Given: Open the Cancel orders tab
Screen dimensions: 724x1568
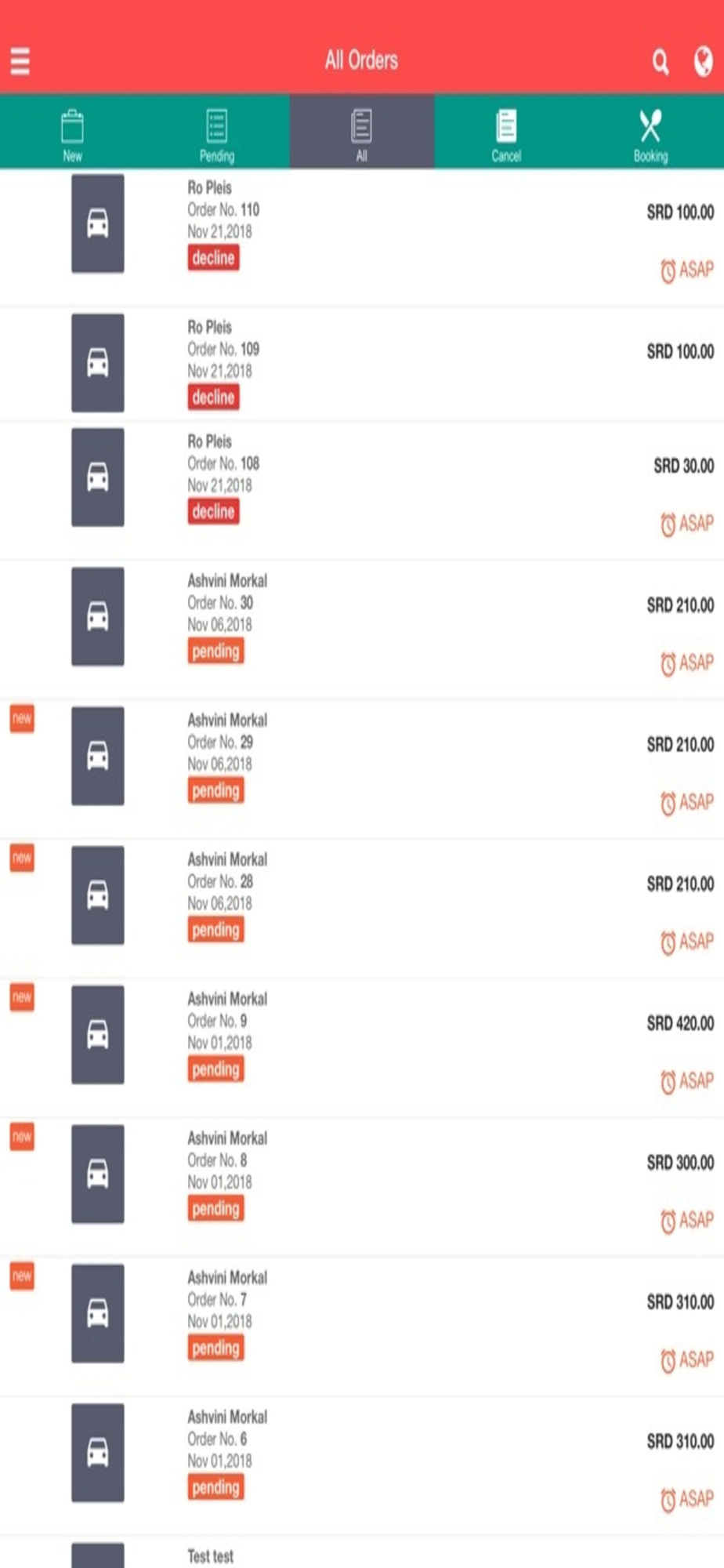Looking at the screenshot, I should (506, 132).
